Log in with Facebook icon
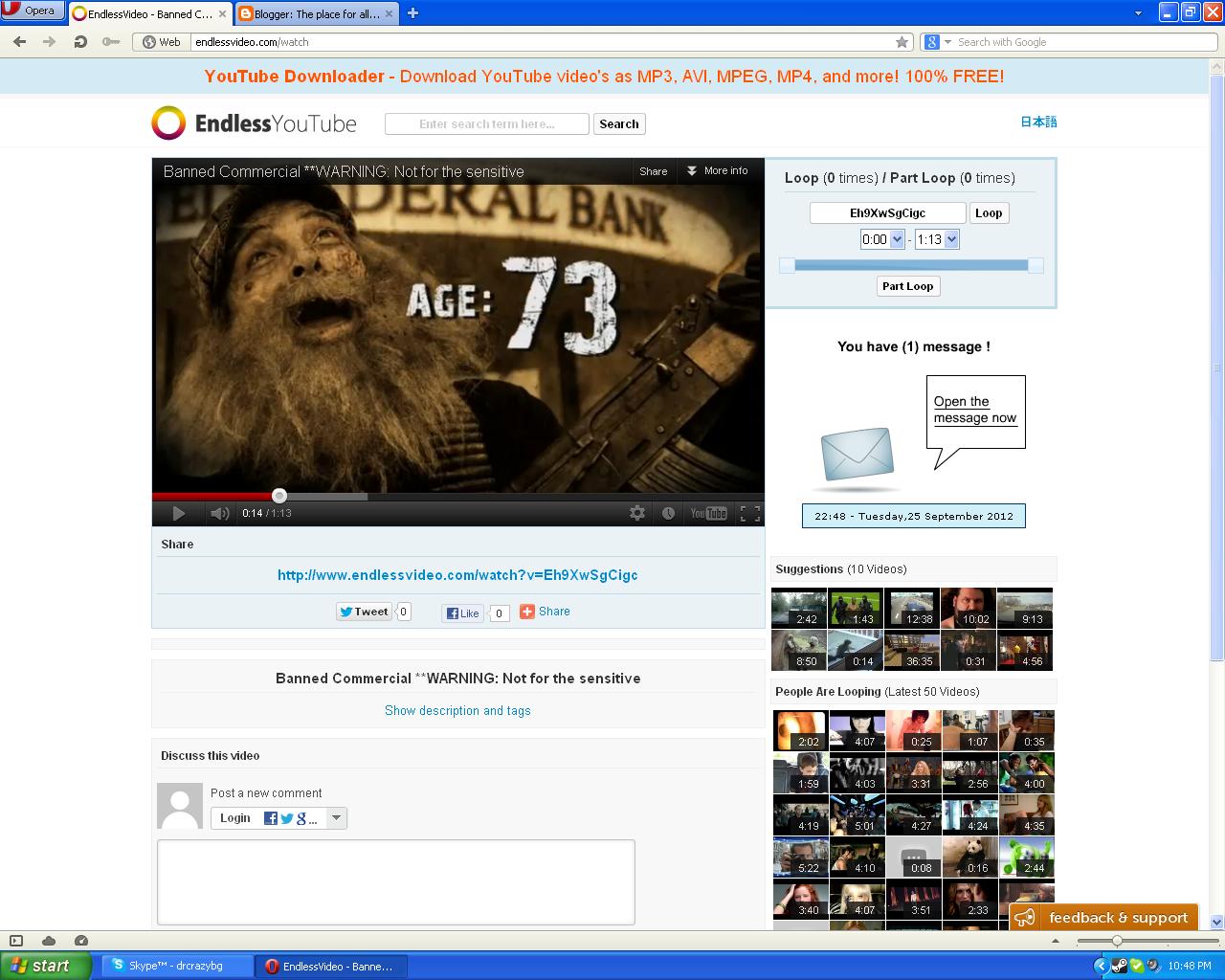1225x980 pixels. tap(271, 818)
